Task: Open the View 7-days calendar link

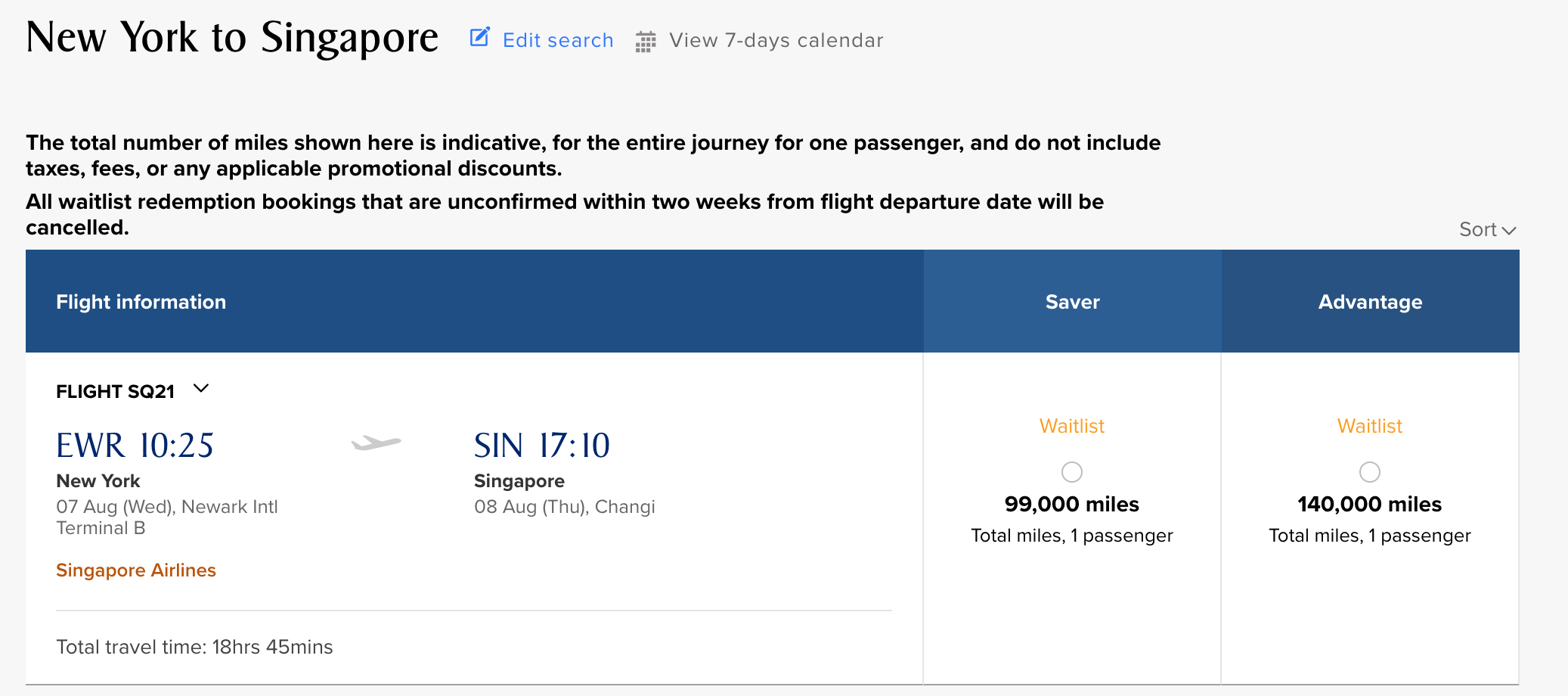Action: tap(776, 40)
